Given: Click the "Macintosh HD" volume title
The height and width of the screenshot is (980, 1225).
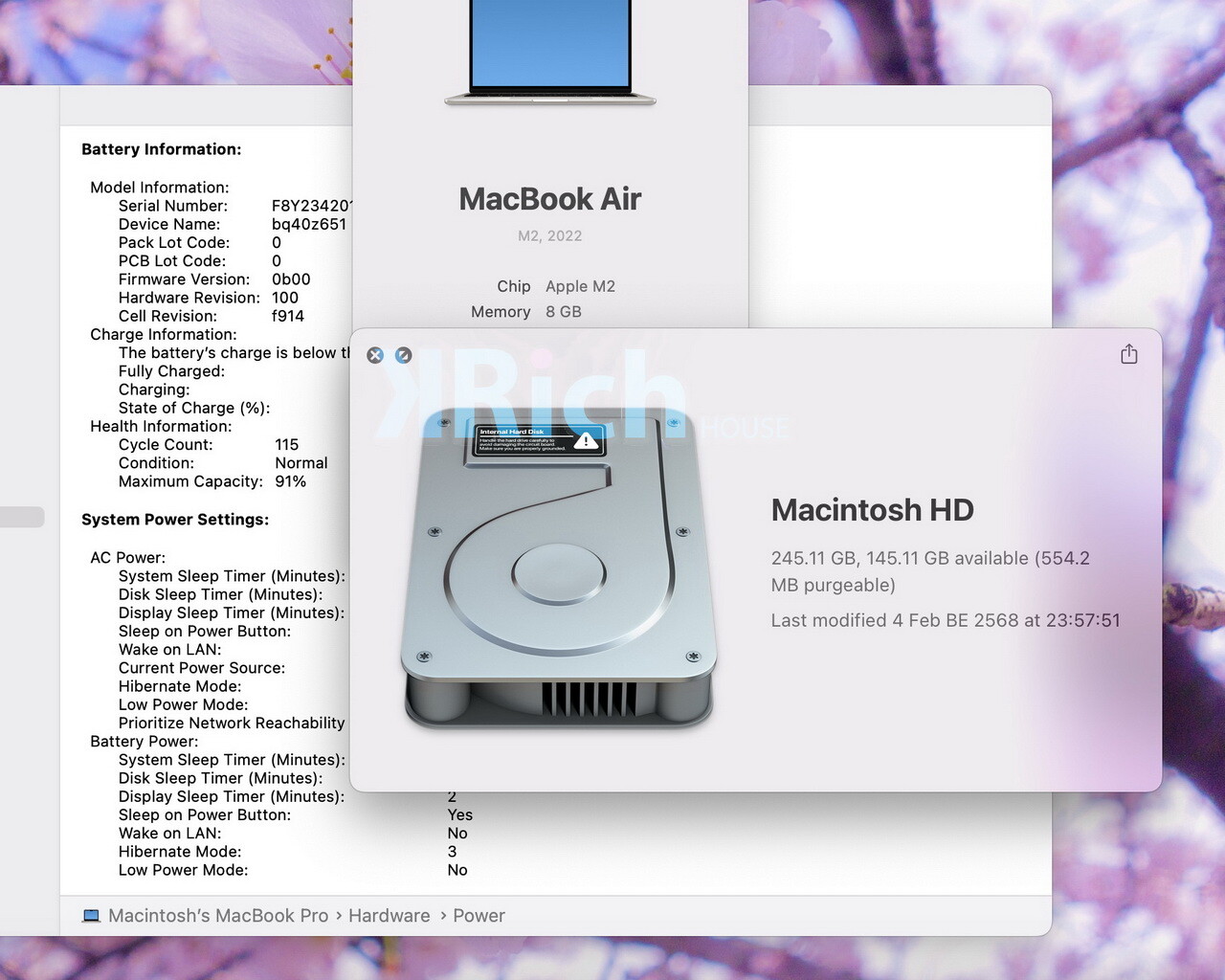Looking at the screenshot, I should point(873,510).
